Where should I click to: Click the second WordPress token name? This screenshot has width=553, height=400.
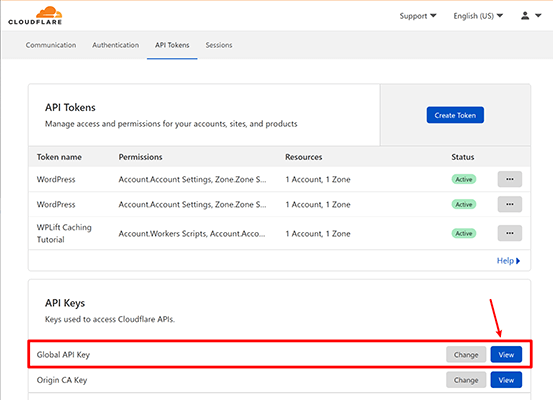[56, 204]
